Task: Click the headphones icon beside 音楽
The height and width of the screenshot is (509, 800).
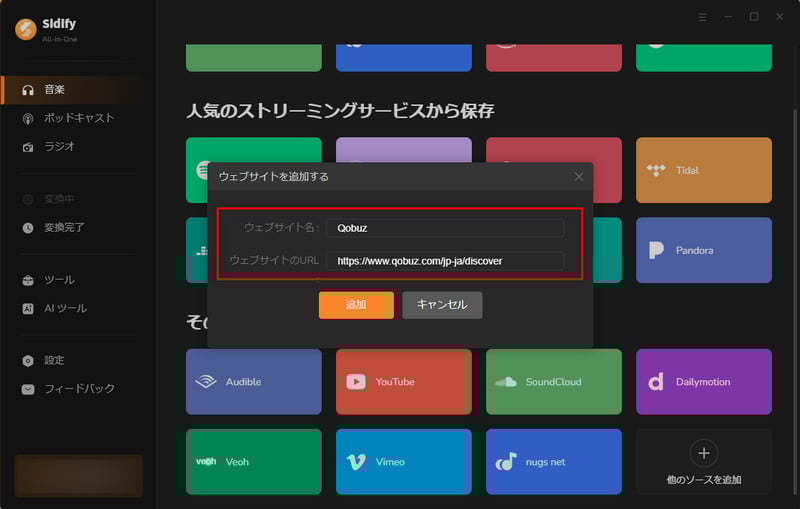Action: [28, 90]
